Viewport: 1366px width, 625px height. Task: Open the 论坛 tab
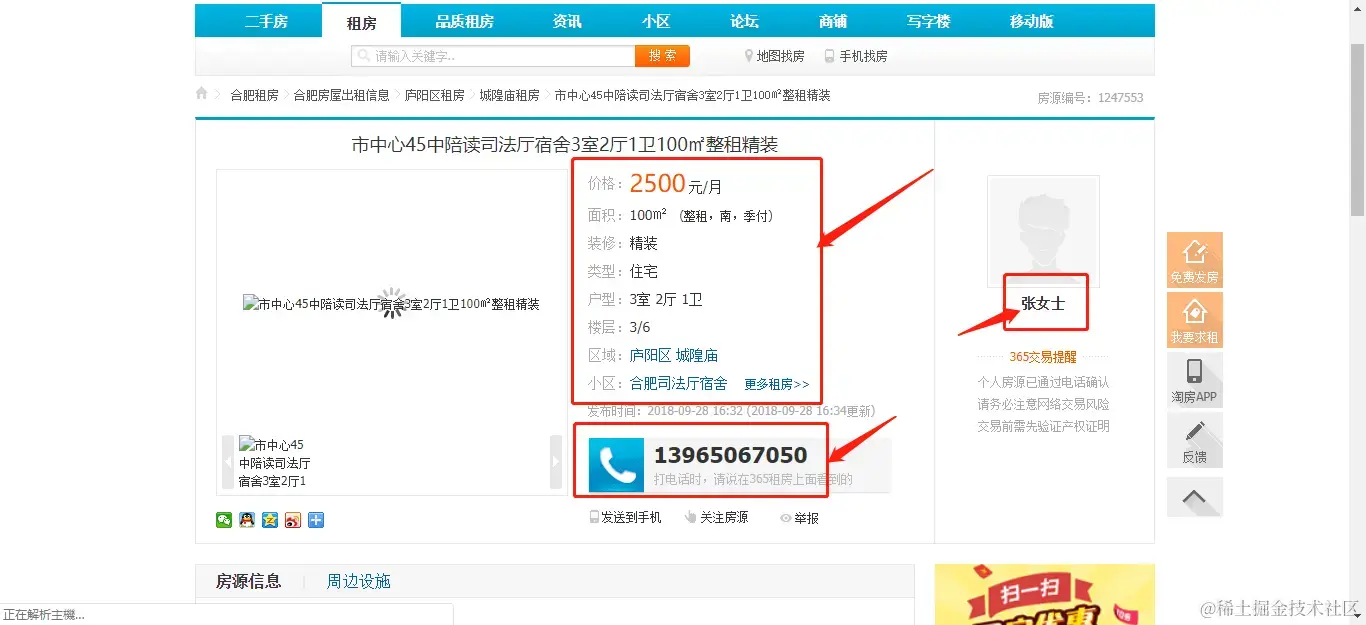(x=744, y=21)
